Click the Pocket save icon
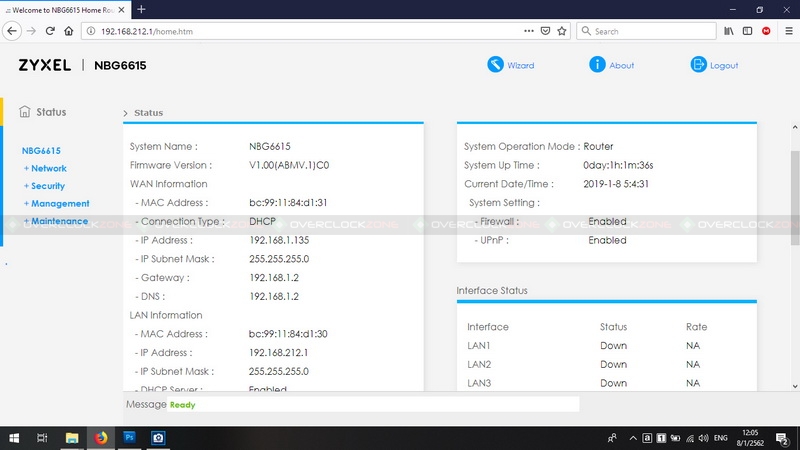Viewport: 800px width, 450px height. 545,31
